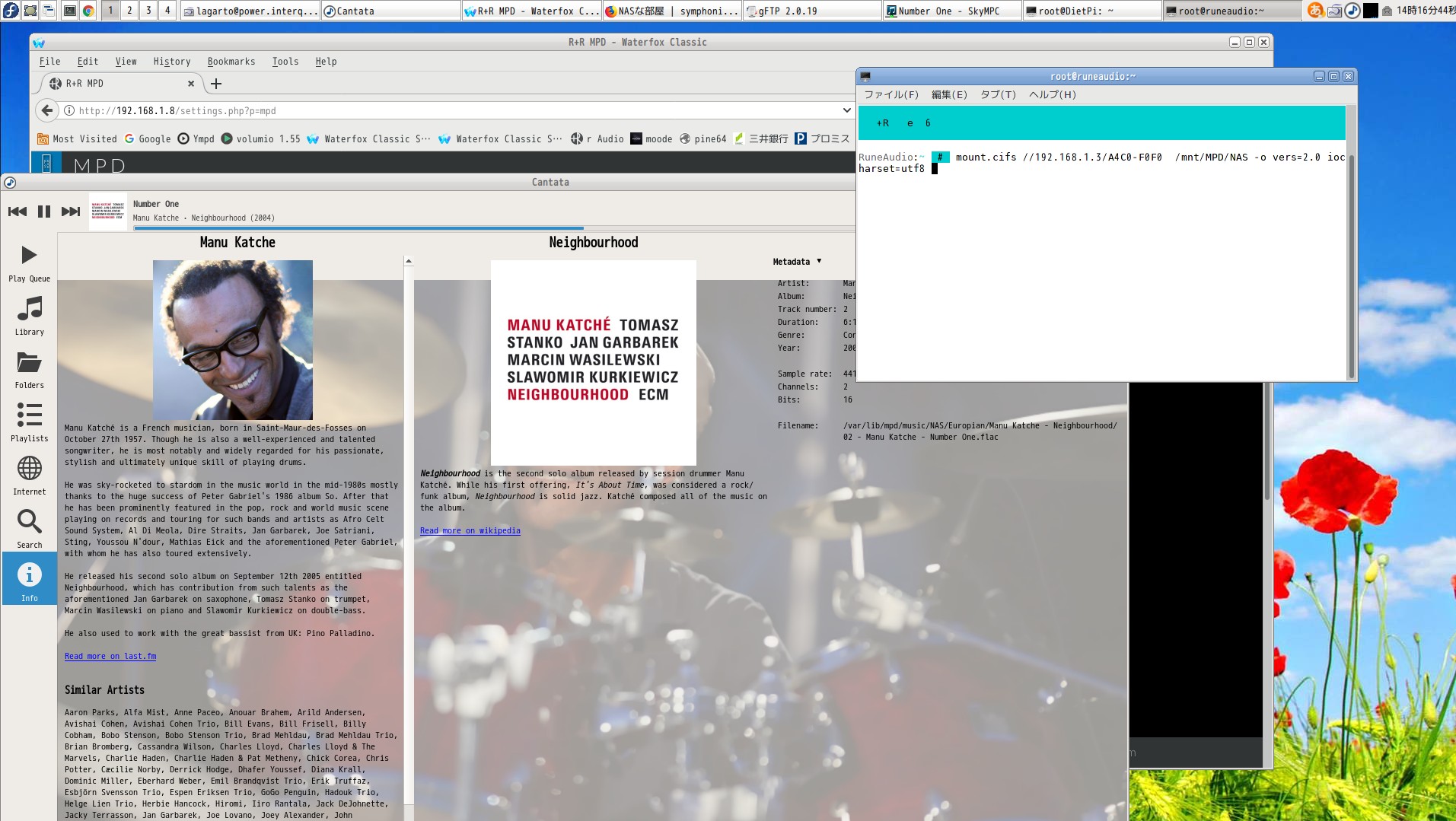Follow the 'Read more on last.fm' link
This screenshot has height=821, width=1456.
[110, 656]
